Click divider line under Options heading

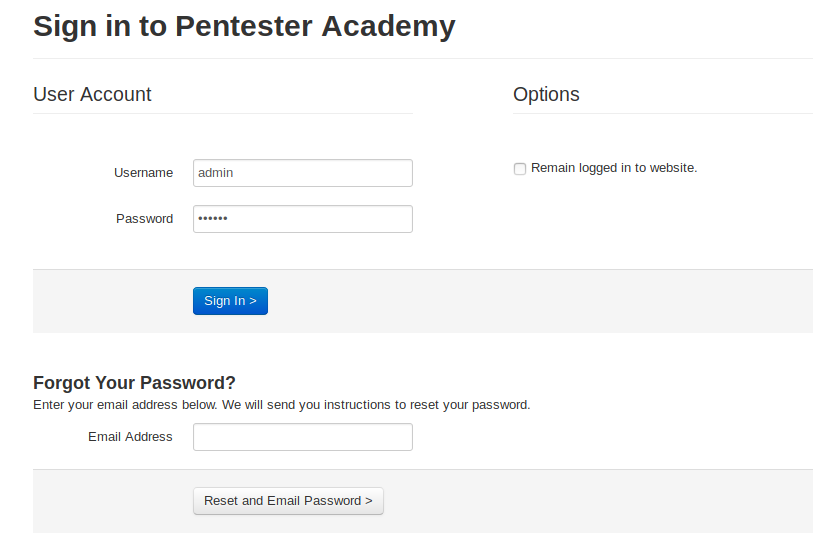[662, 113]
